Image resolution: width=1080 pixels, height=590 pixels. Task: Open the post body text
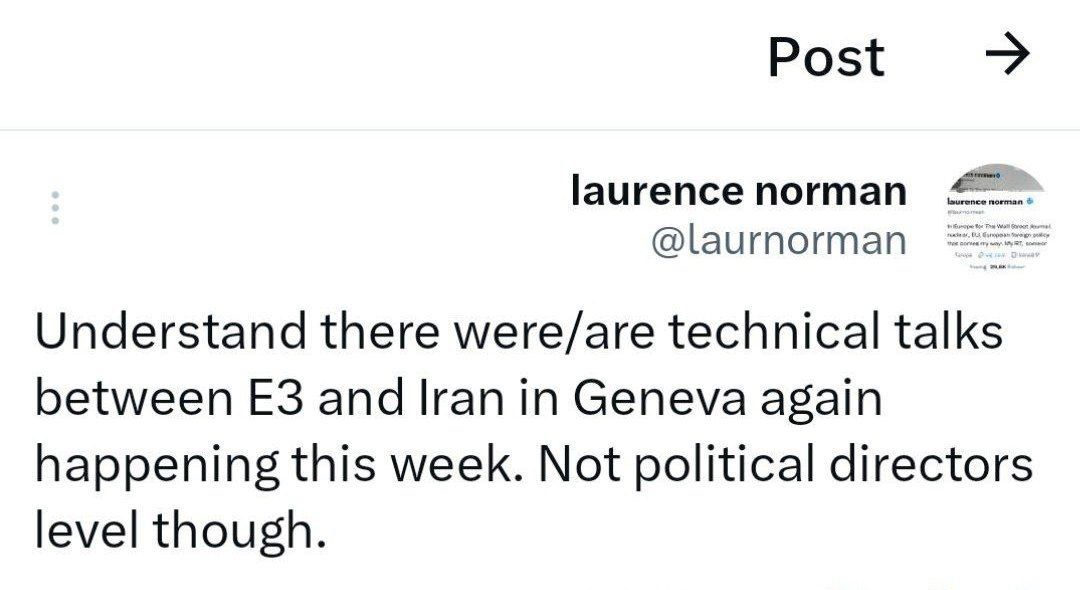534,430
